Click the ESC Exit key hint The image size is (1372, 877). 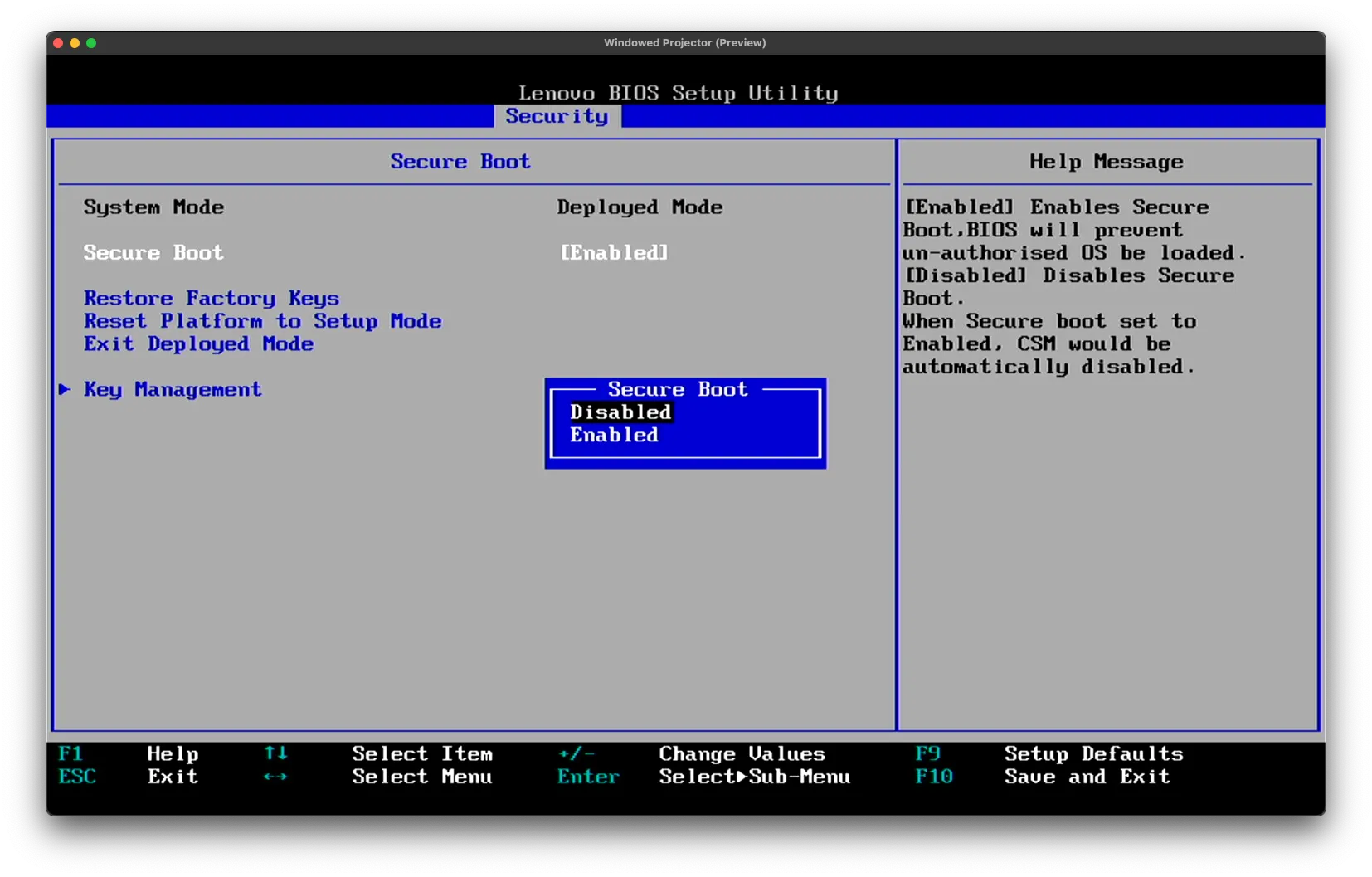pyautogui.click(x=129, y=777)
